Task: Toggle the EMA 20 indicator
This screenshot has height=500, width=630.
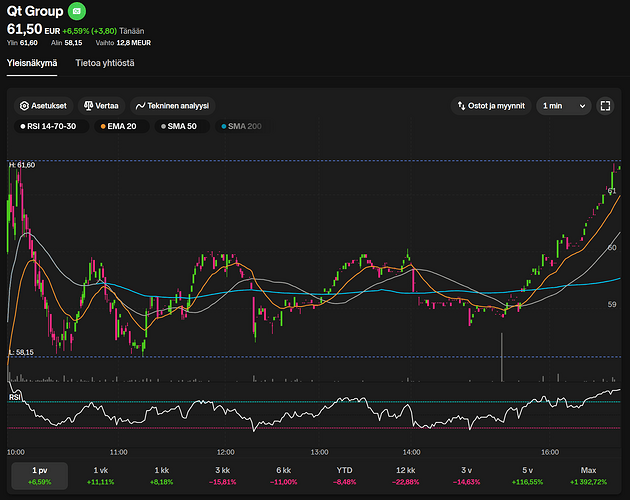Action: point(122,126)
